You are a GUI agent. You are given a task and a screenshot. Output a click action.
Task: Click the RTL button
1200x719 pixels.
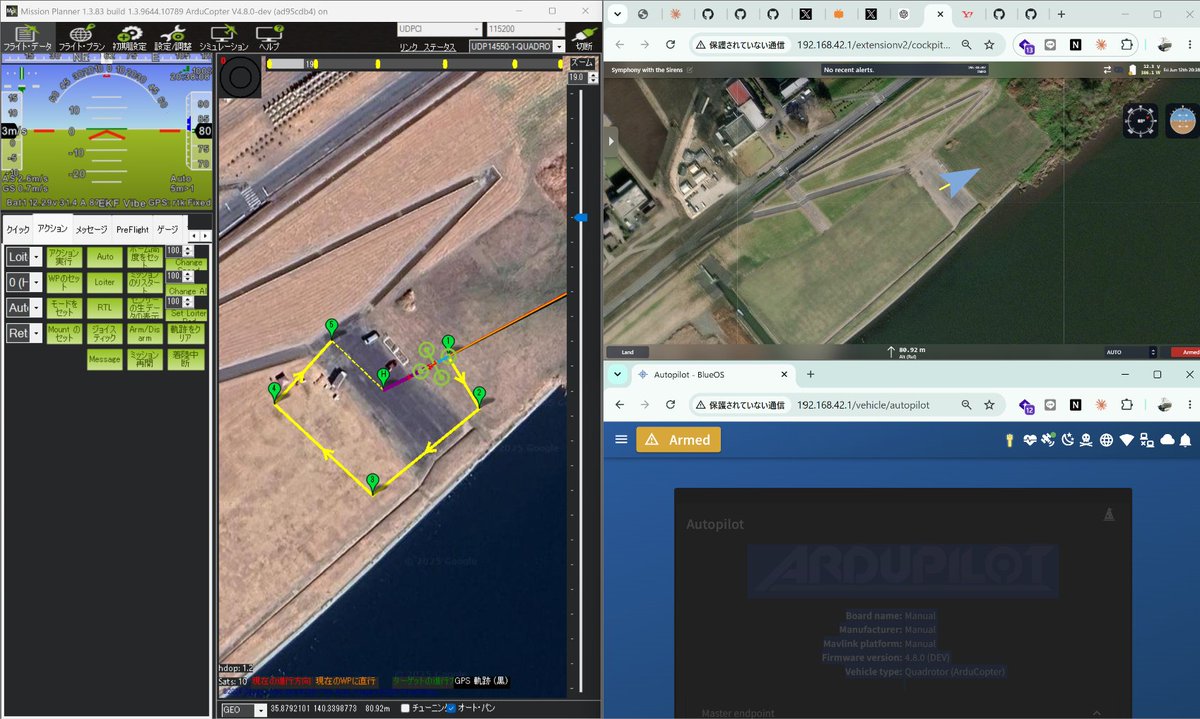(x=104, y=307)
